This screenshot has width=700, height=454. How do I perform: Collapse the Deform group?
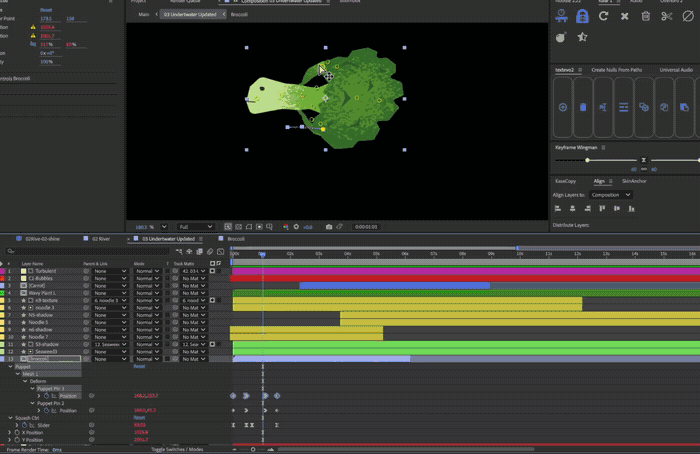click(25, 381)
